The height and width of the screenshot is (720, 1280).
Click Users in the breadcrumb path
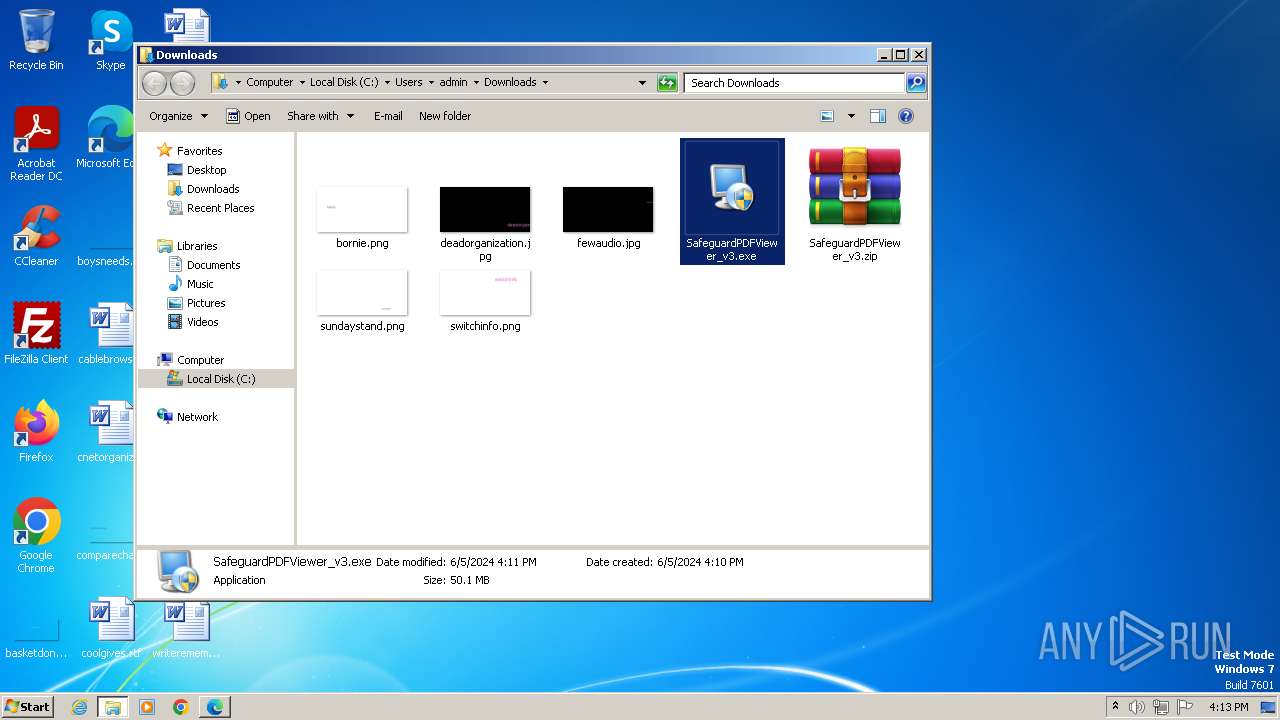(x=408, y=83)
